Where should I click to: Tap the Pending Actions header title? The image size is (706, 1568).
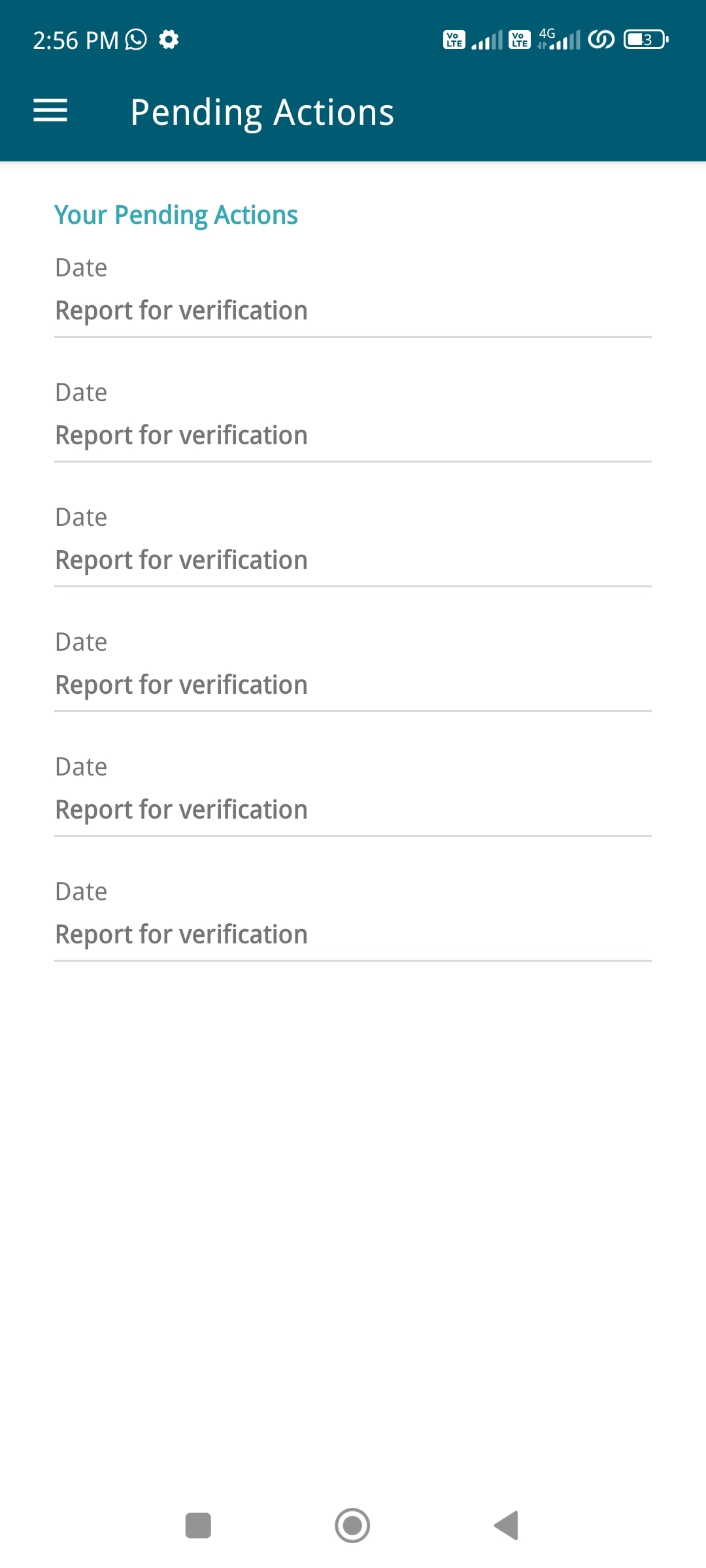pyautogui.click(x=262, y=112)
